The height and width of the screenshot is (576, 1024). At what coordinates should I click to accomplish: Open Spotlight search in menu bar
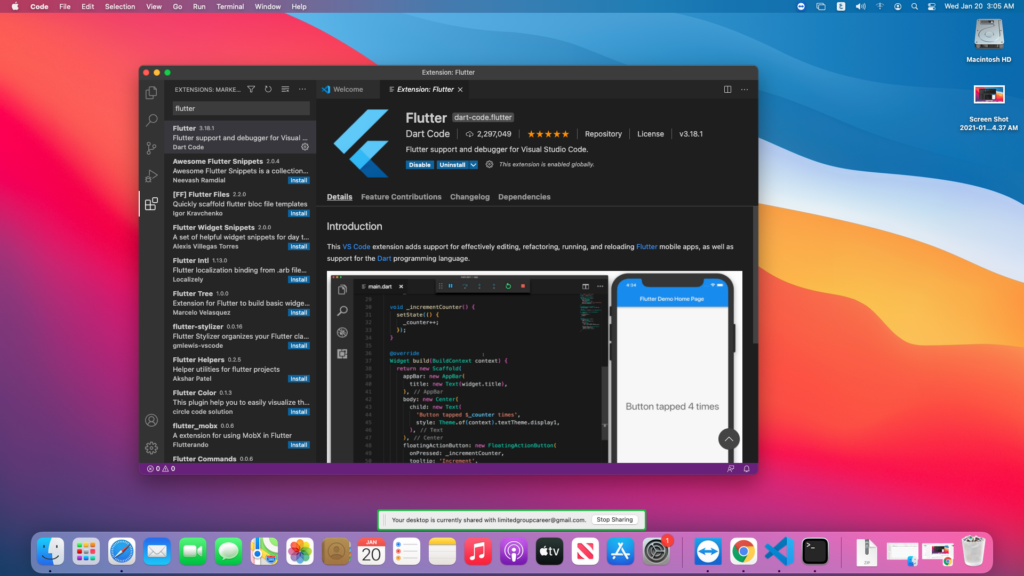point(914,7)
